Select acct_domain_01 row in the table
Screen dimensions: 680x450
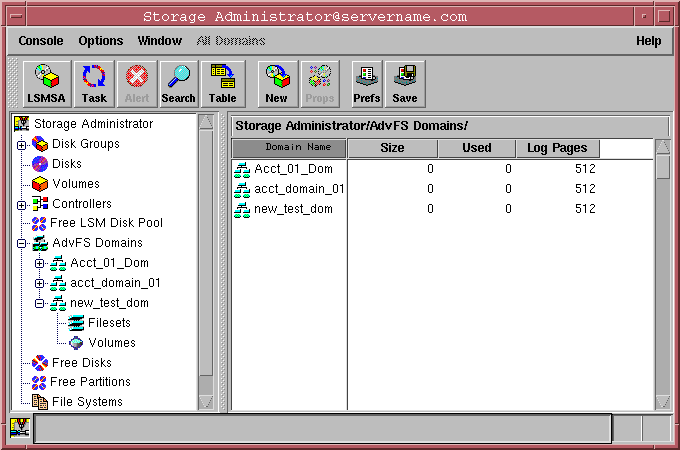point(299,189)
